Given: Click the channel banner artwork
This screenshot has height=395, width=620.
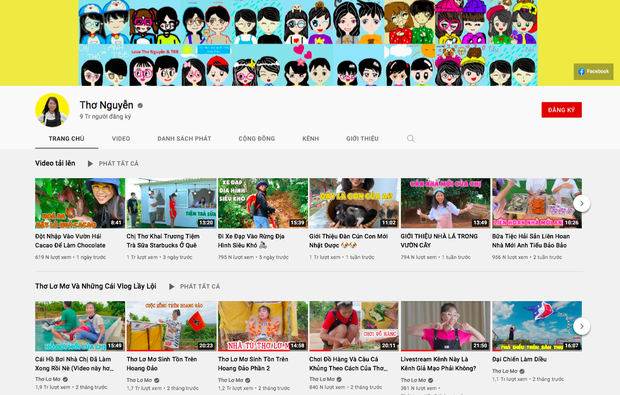Looking at the screenshot, I should coord(308,43).
